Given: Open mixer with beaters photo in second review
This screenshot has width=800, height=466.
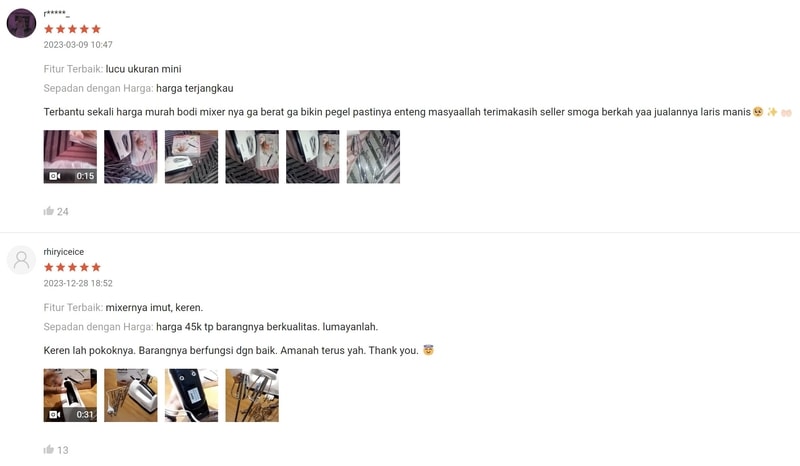Looking at the screenshot, I should click(131, 395).
